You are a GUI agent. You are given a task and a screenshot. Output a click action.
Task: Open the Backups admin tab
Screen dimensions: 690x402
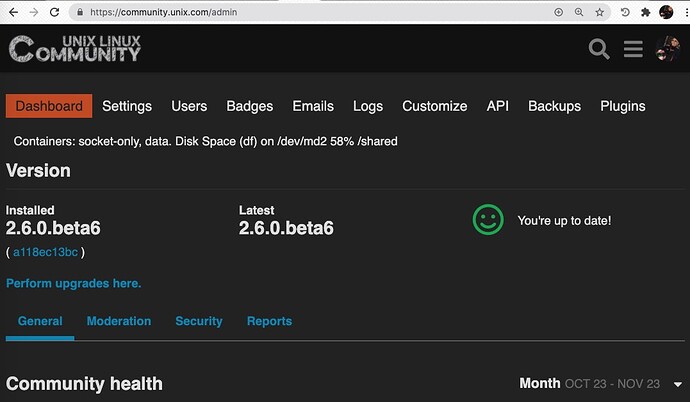click(554, 106)
